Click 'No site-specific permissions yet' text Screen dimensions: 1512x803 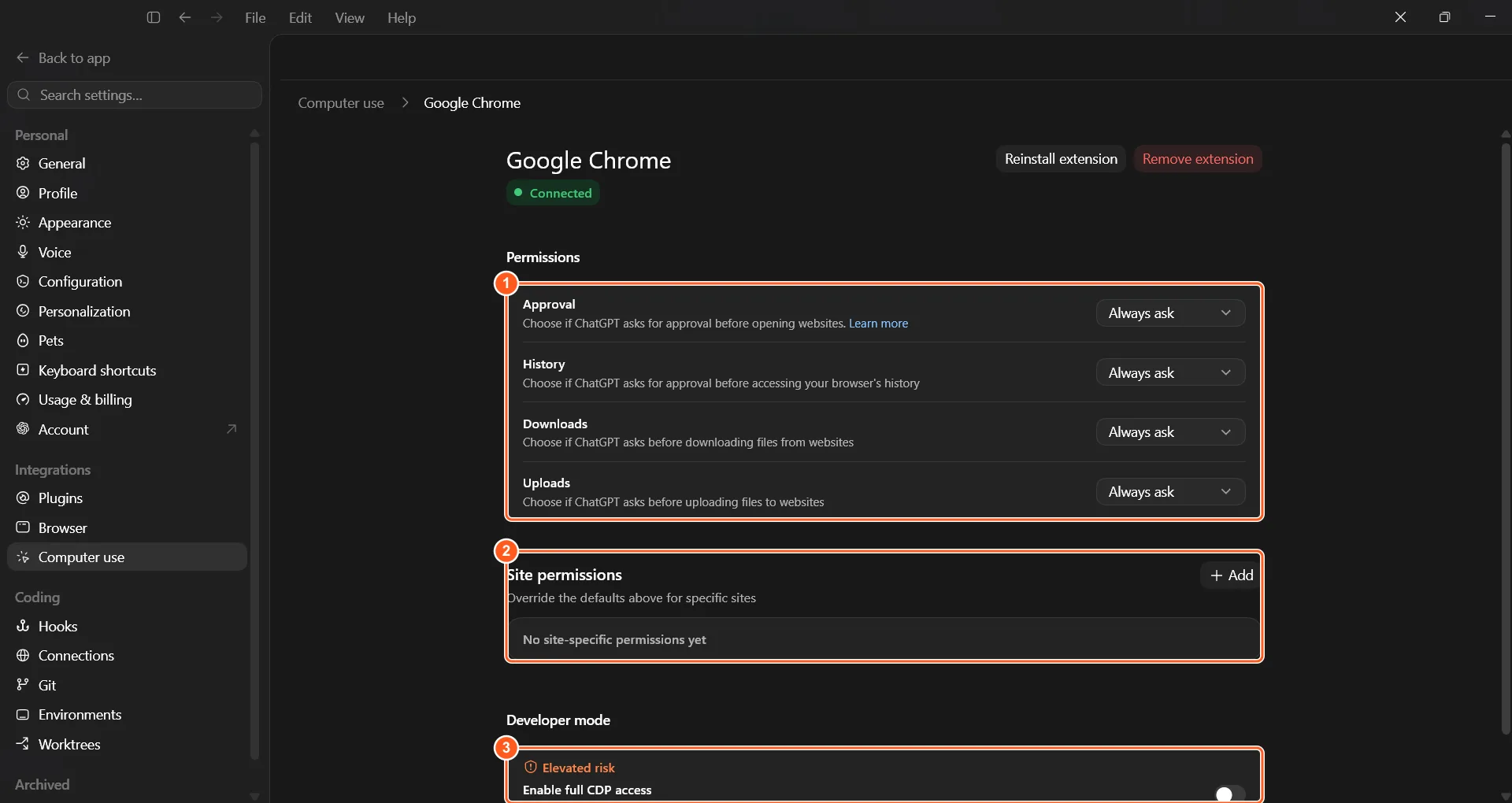pyautogui.click(x=614, y=639)
